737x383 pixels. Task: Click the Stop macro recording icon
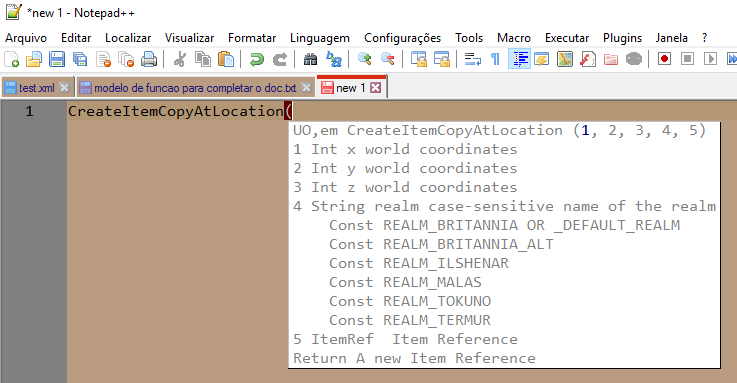click(x=687, y=59)
